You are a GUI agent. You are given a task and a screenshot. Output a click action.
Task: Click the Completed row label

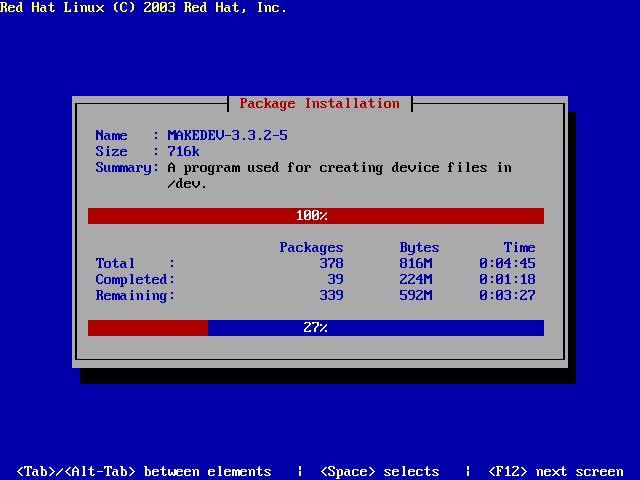click(135, 279)
